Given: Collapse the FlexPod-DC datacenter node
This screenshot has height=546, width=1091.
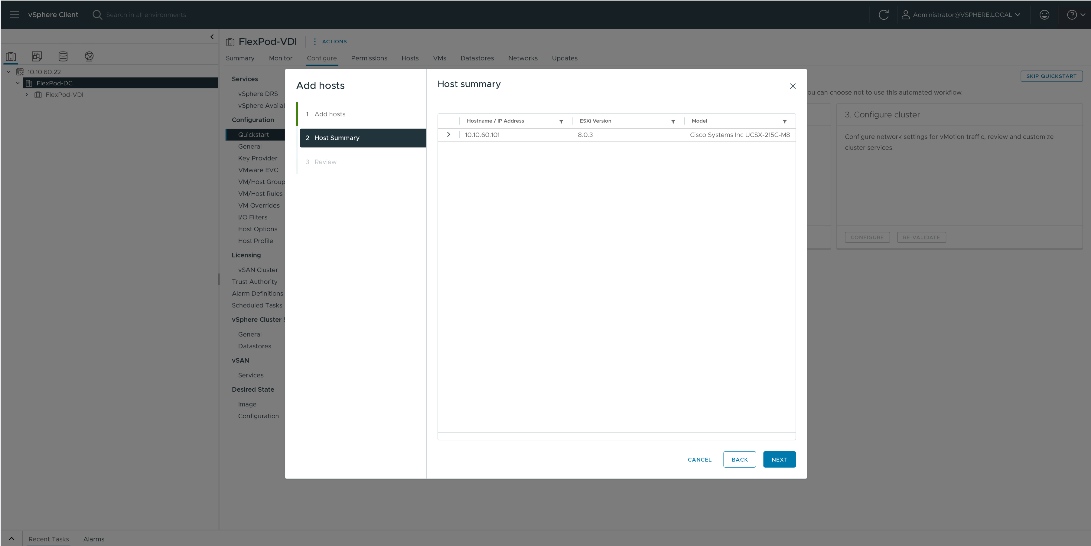Looking at the screenshot, I should (x=18, y=83).
